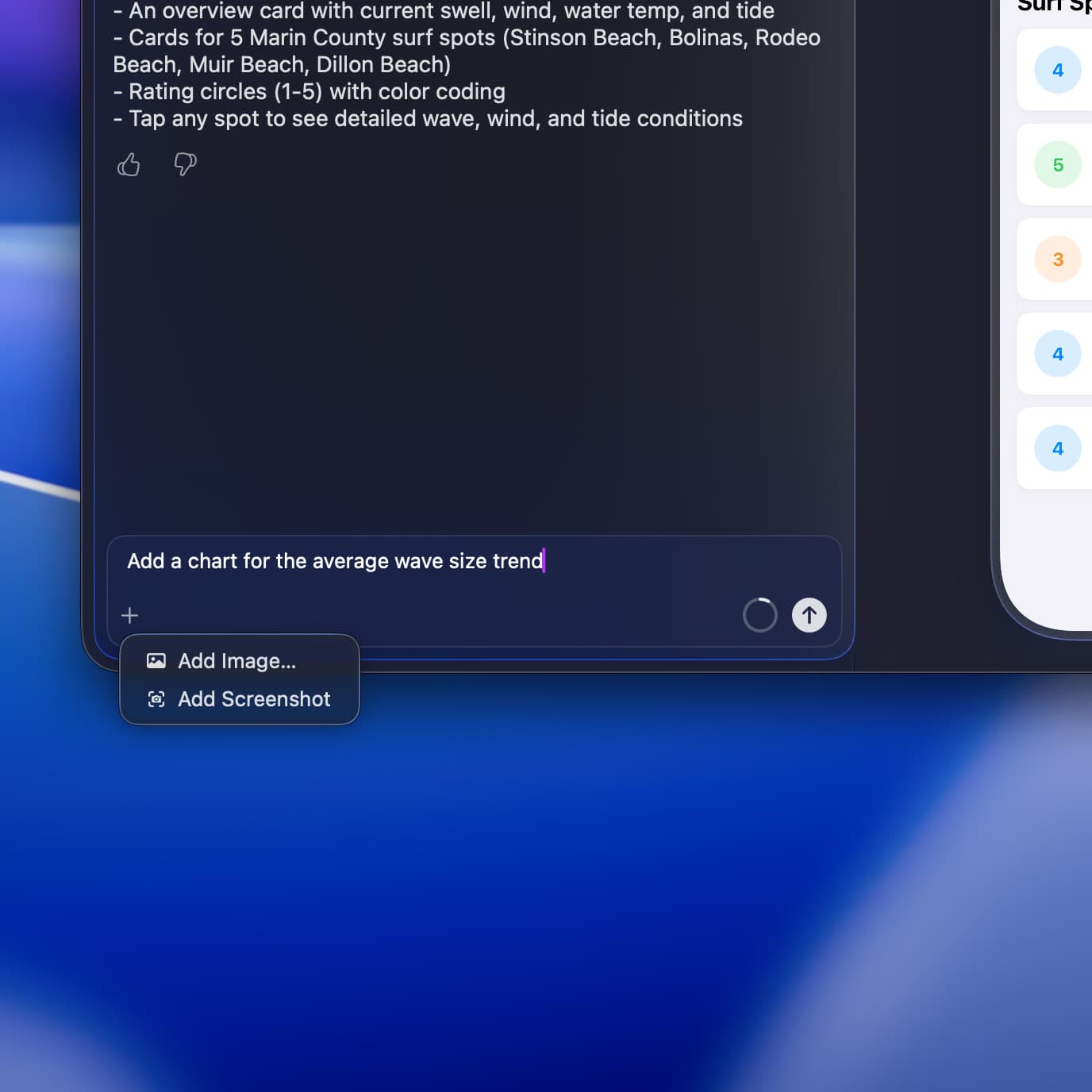Select the green rating circle showing 5
This screenshot has width=1092, height=1092.
[x=1057, y=165]
